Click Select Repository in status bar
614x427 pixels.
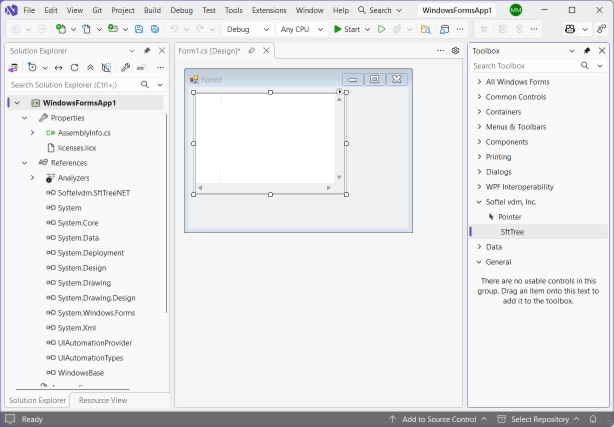click(x=538, y=419)
